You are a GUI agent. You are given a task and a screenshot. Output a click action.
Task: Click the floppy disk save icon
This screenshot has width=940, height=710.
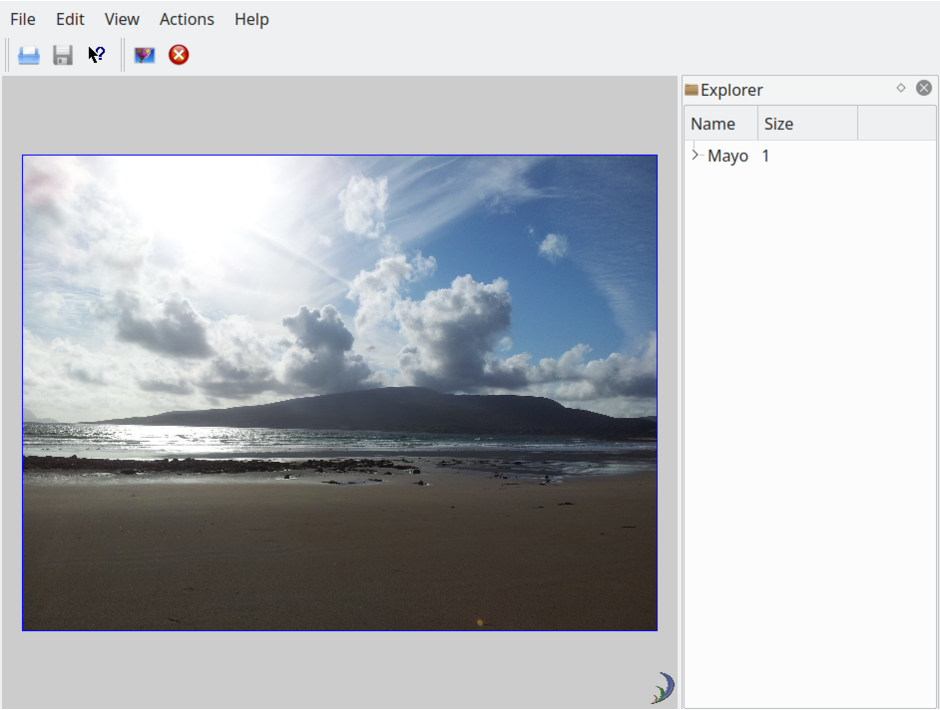(x=63, y=55)
